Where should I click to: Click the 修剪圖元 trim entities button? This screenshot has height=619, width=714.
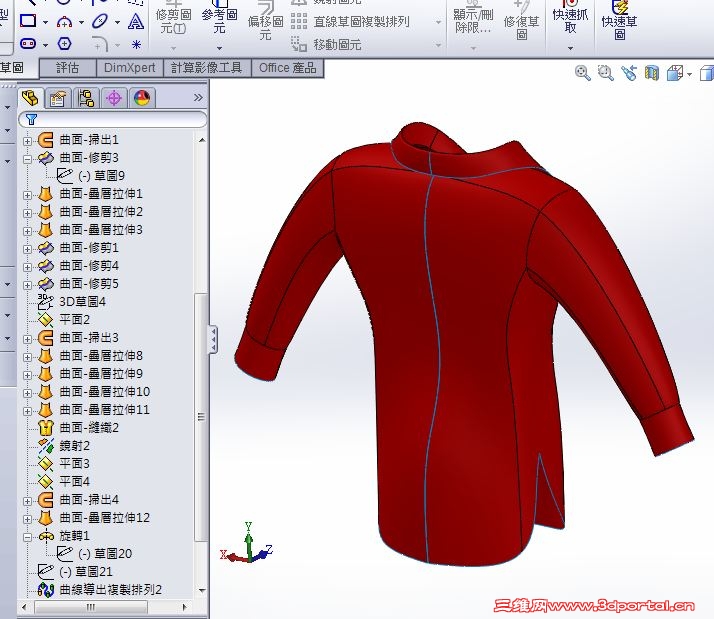click(x=173, y=19)
